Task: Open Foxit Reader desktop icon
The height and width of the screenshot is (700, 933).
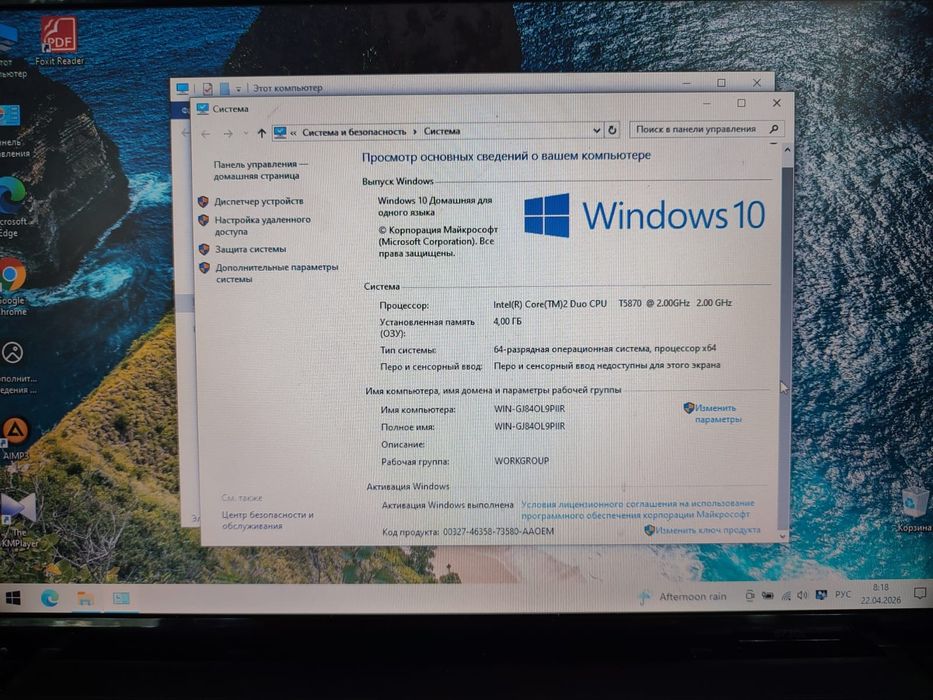Action: pos(59,40)
